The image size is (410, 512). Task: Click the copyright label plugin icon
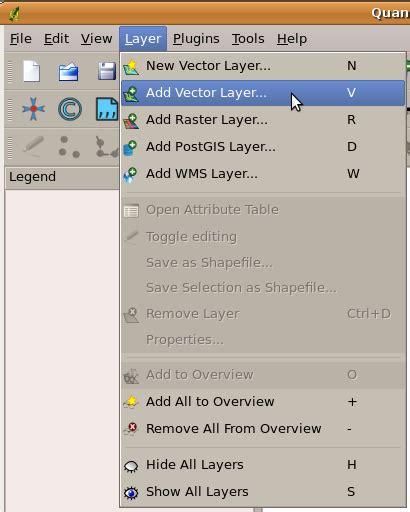coord(70,109)
